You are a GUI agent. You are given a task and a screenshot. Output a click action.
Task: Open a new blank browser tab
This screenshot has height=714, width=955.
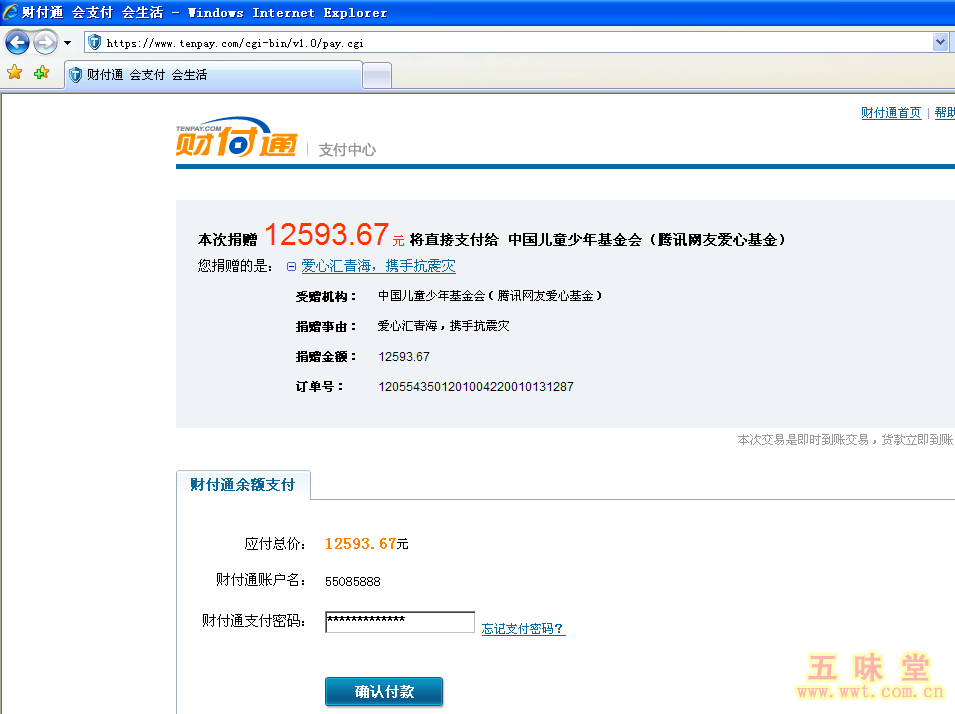point(376,76)
